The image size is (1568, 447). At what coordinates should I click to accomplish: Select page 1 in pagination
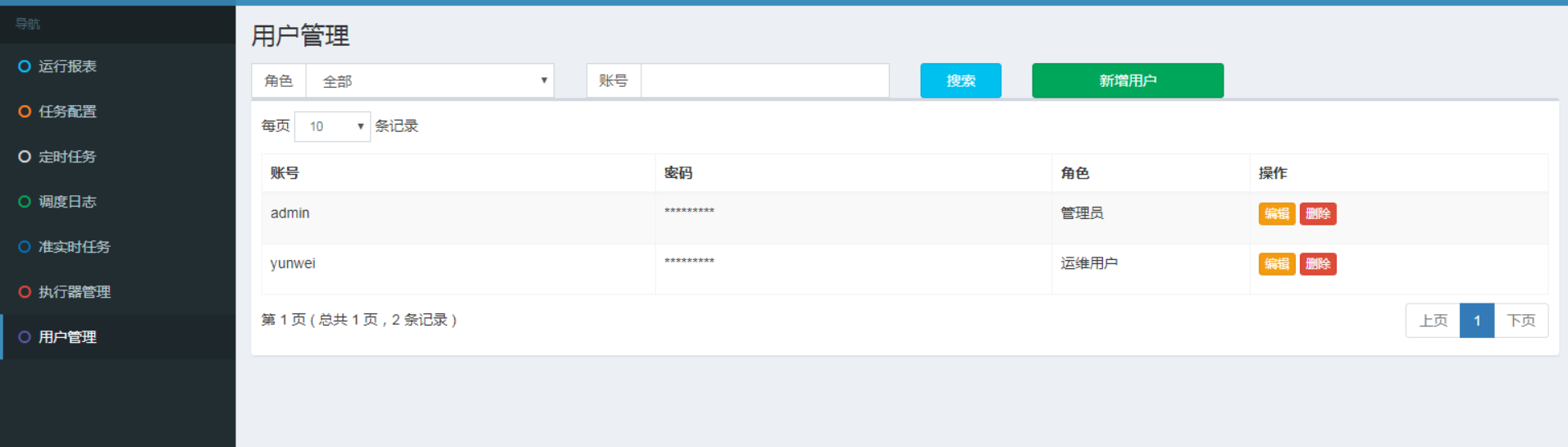pyautogui.click(x=1477, y=321)
